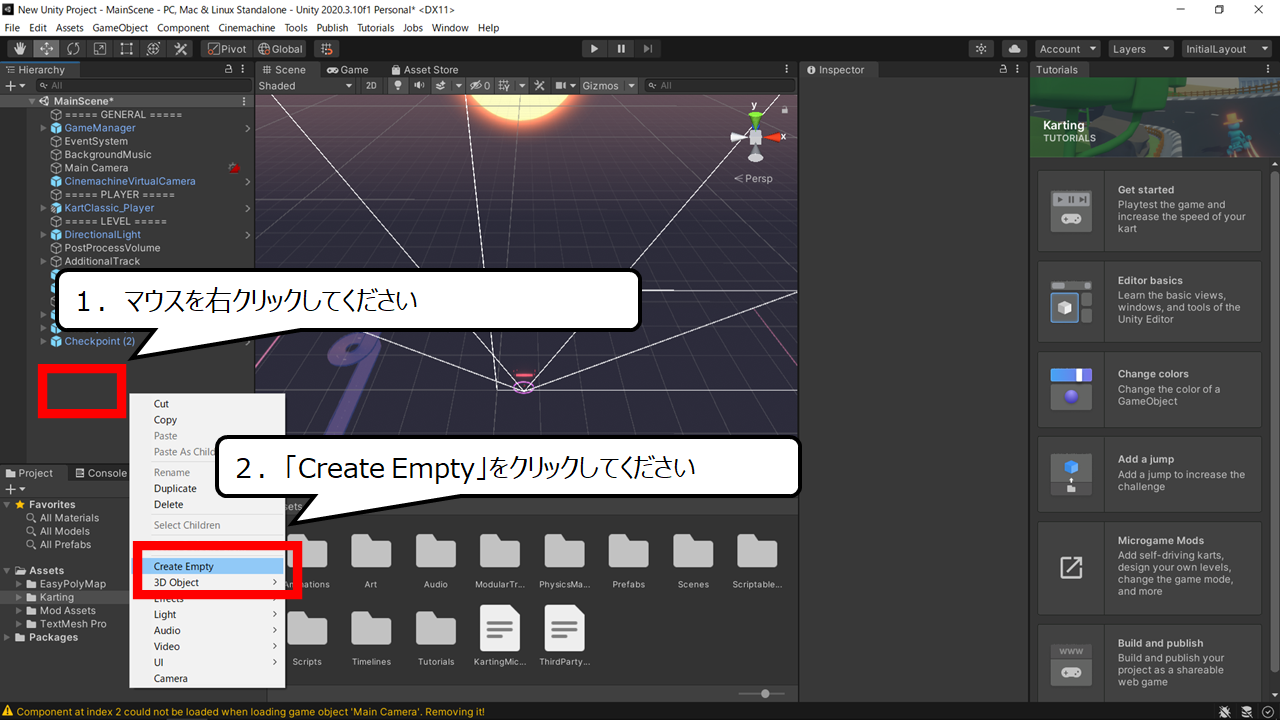Switch to the Game tab
The height and width of the screenshot is (720, 1280).
[347, 70]
